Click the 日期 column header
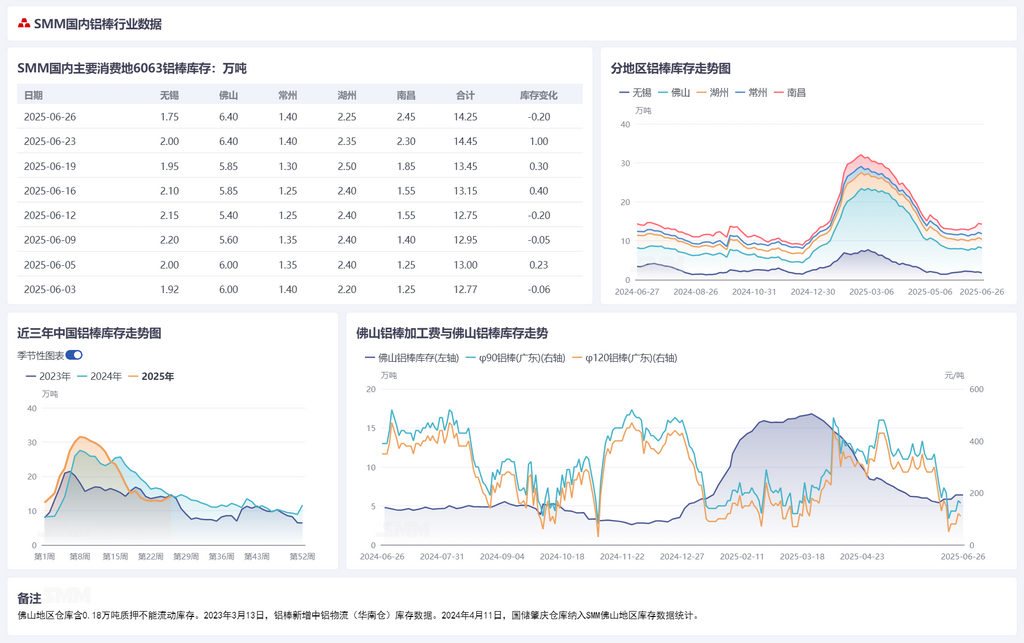1024x643 pixels. (x=33, y=95)
